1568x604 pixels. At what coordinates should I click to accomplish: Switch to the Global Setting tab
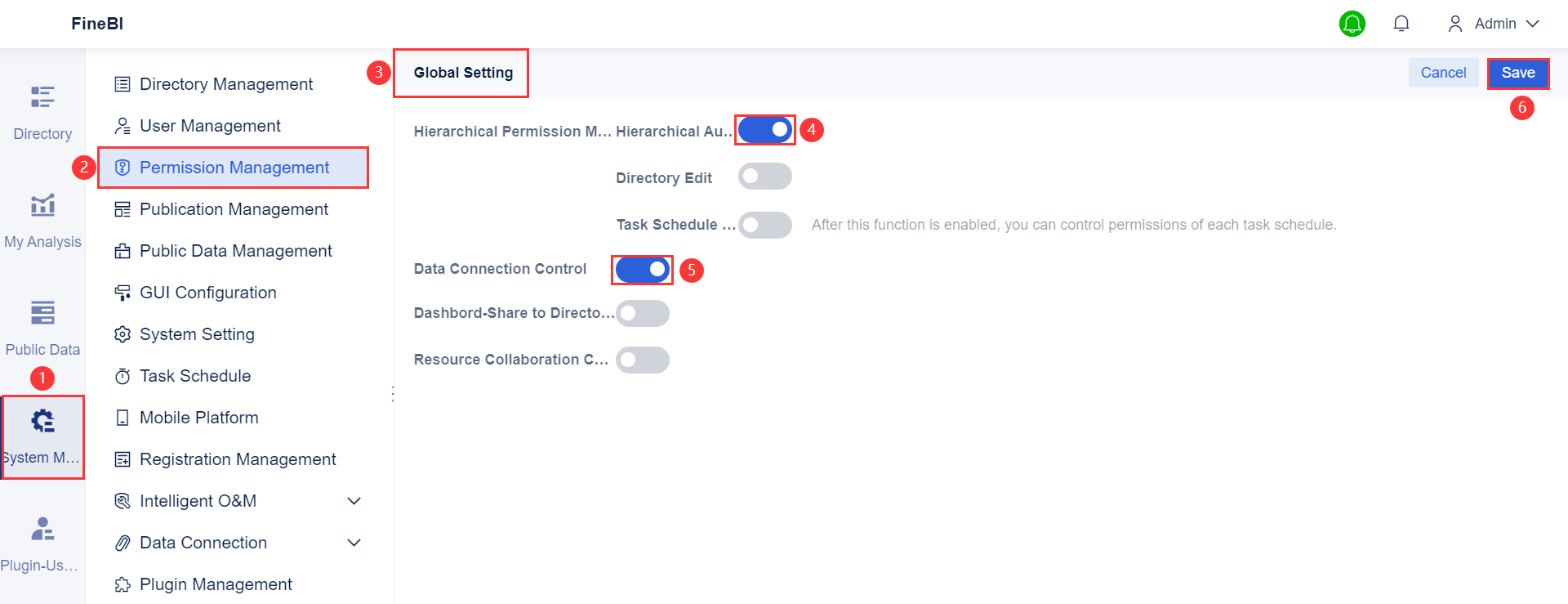(461, 72)
